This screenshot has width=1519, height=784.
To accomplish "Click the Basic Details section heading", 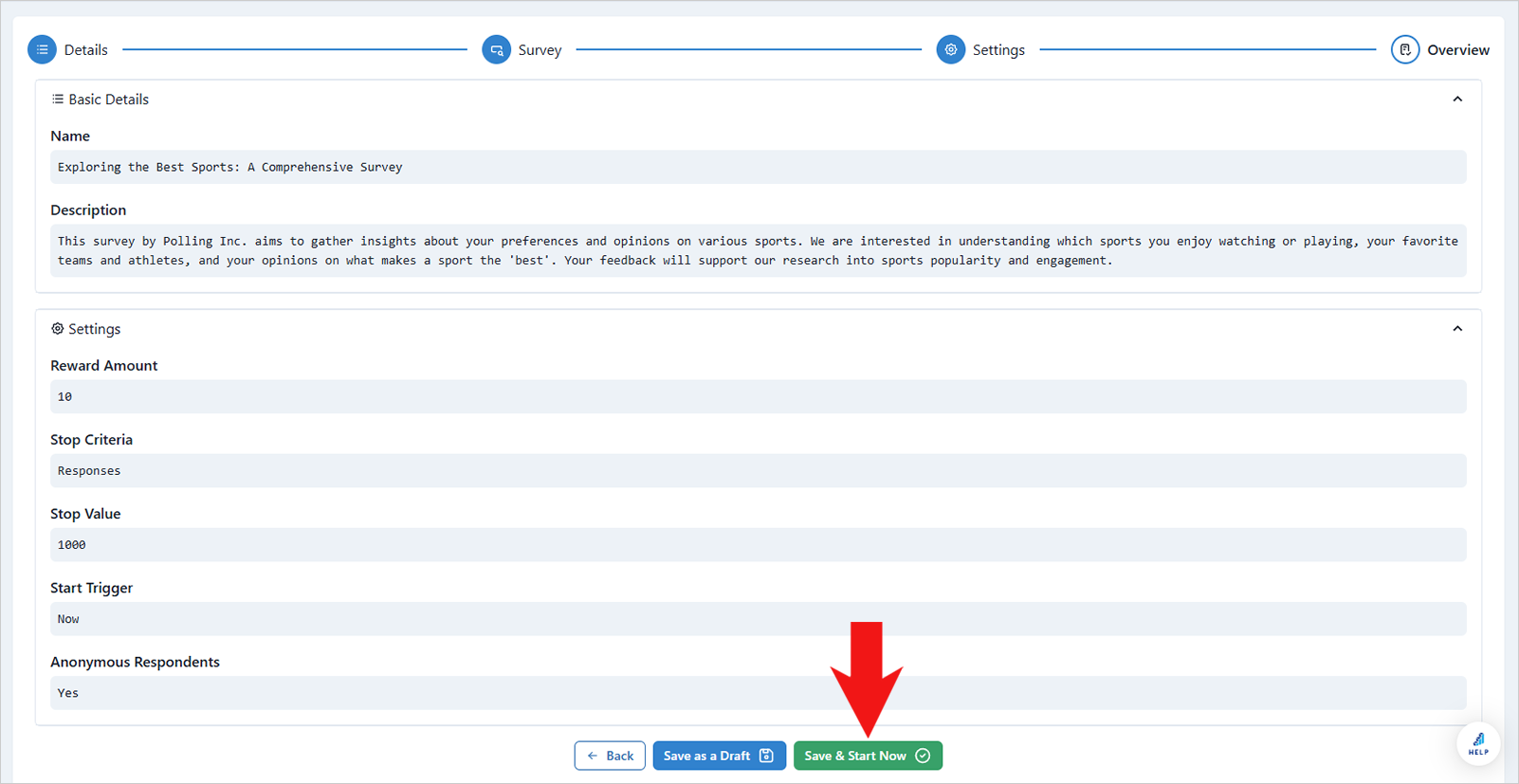I will pyautogui.click(x=108, y=100).
